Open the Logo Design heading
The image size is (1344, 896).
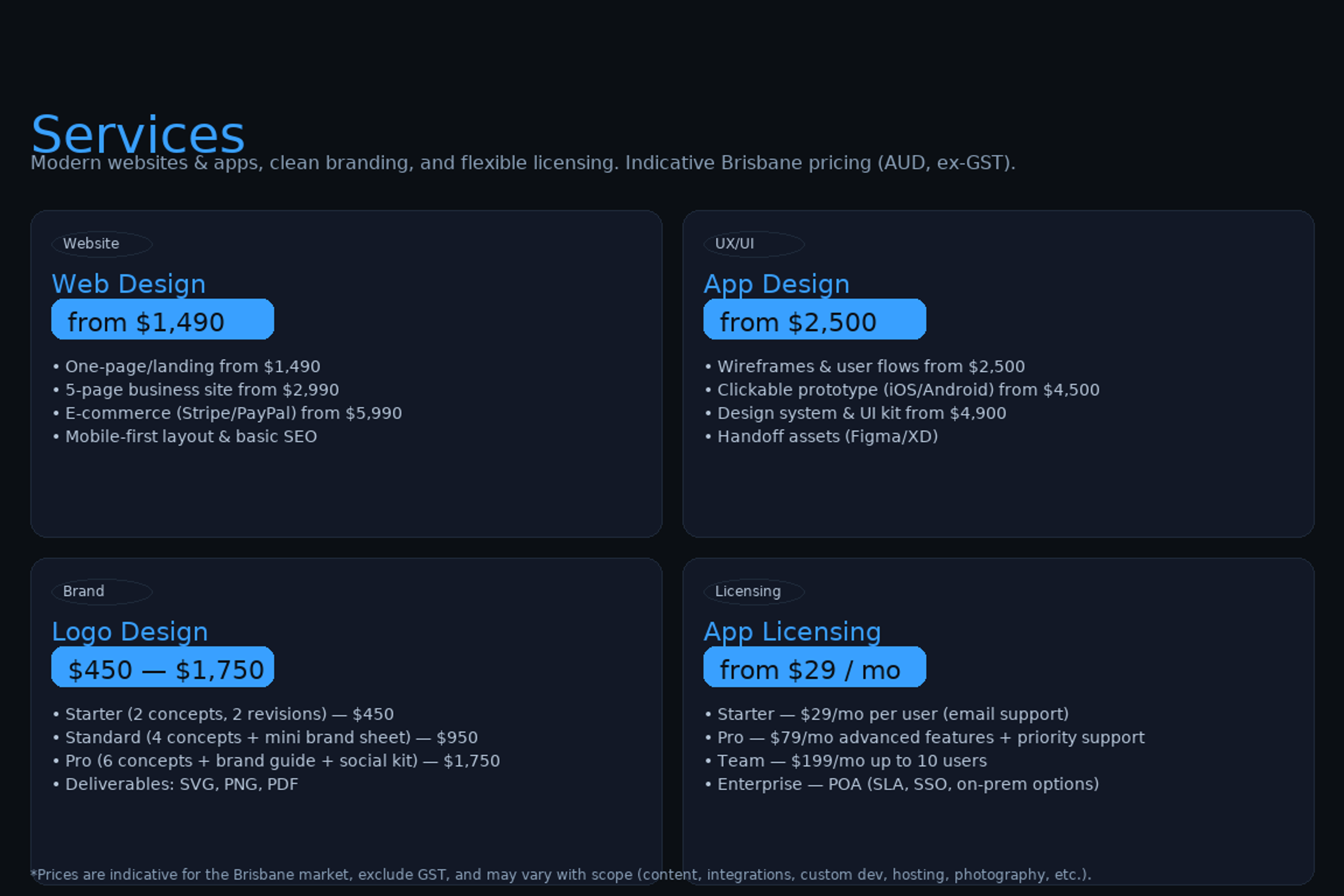coord(129,632)
